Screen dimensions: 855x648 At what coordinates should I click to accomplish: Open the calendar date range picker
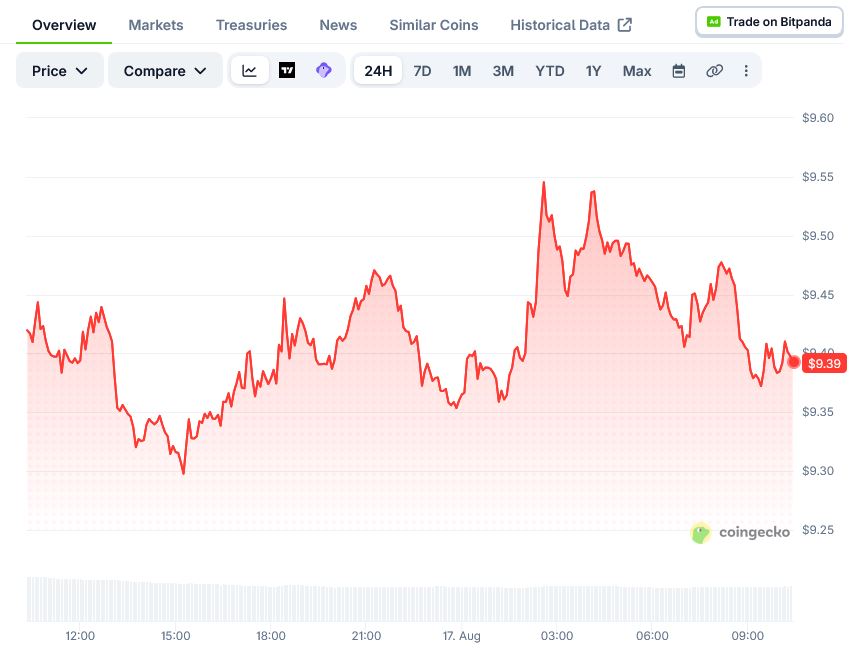click(678, 71)
